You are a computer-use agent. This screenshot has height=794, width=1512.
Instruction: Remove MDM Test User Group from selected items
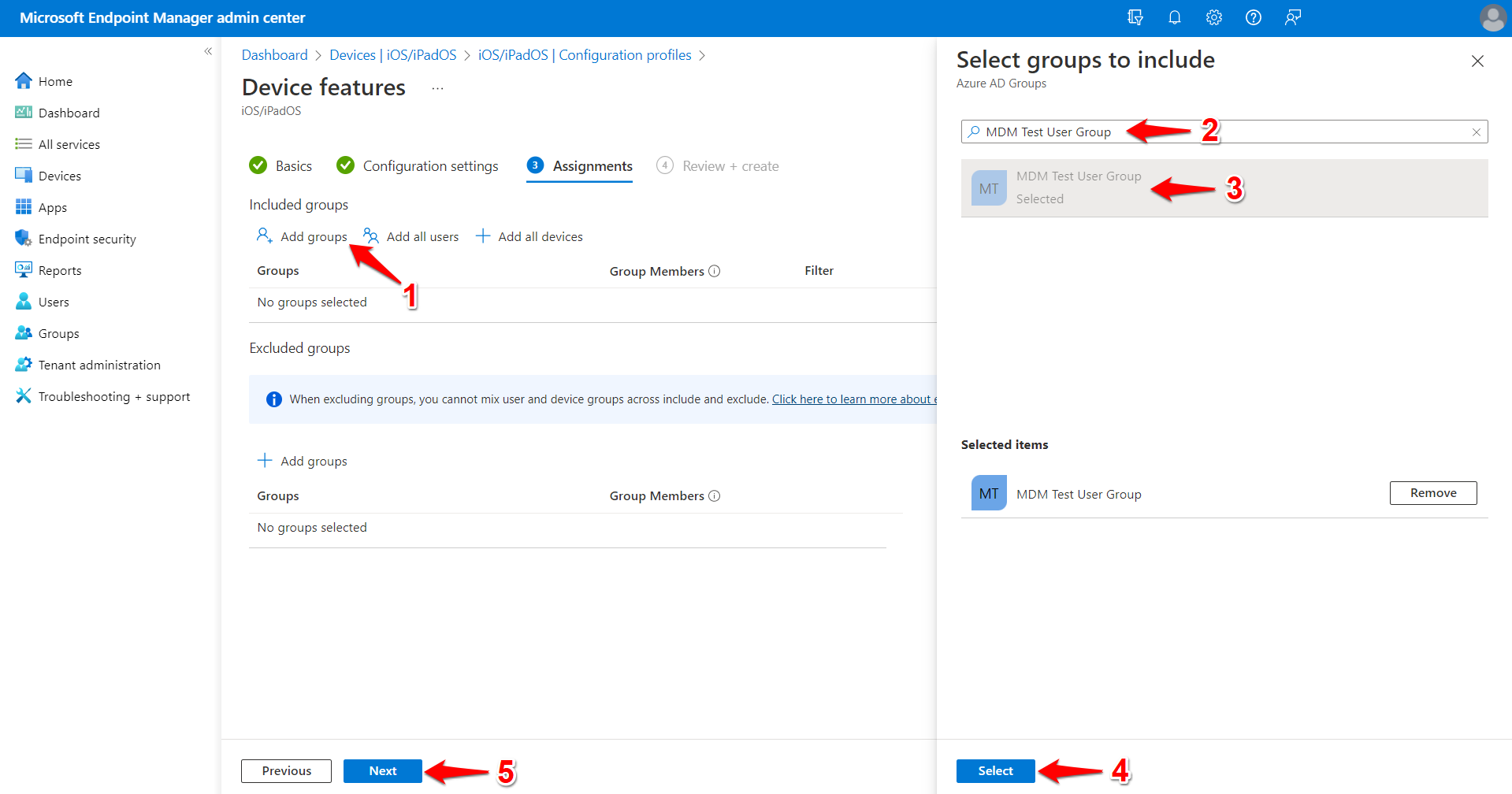pyautogui.click(x=1433, y=493)
